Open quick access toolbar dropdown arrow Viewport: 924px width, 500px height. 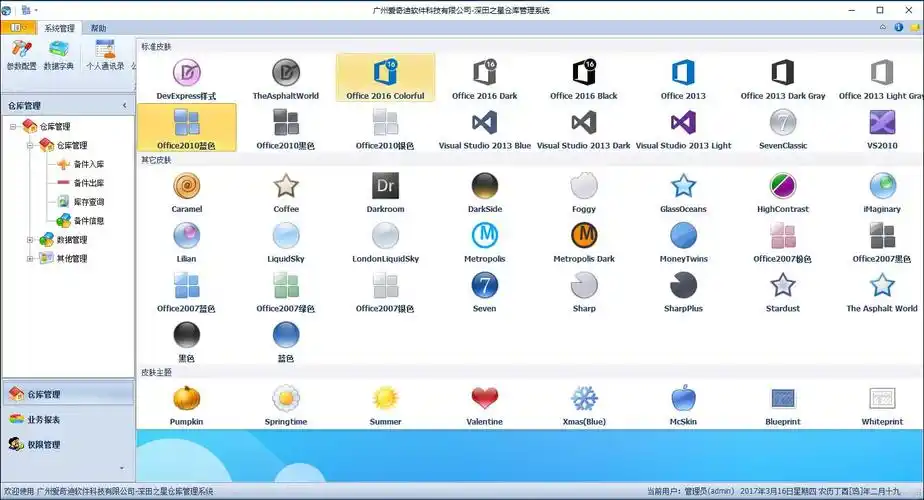tap(36, 11)
